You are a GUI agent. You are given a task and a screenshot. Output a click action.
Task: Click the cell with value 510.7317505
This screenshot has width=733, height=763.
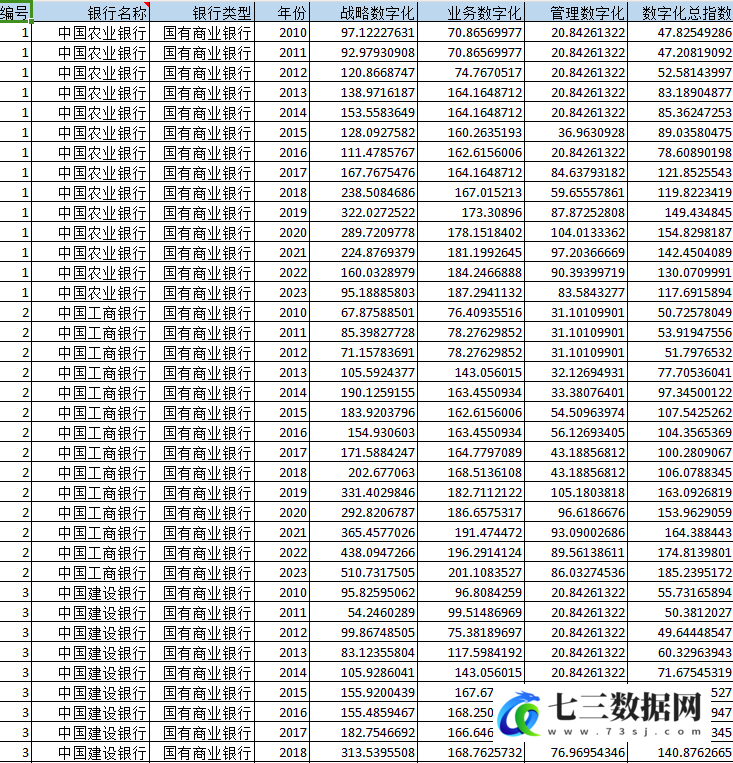click(x=363, y=572)
